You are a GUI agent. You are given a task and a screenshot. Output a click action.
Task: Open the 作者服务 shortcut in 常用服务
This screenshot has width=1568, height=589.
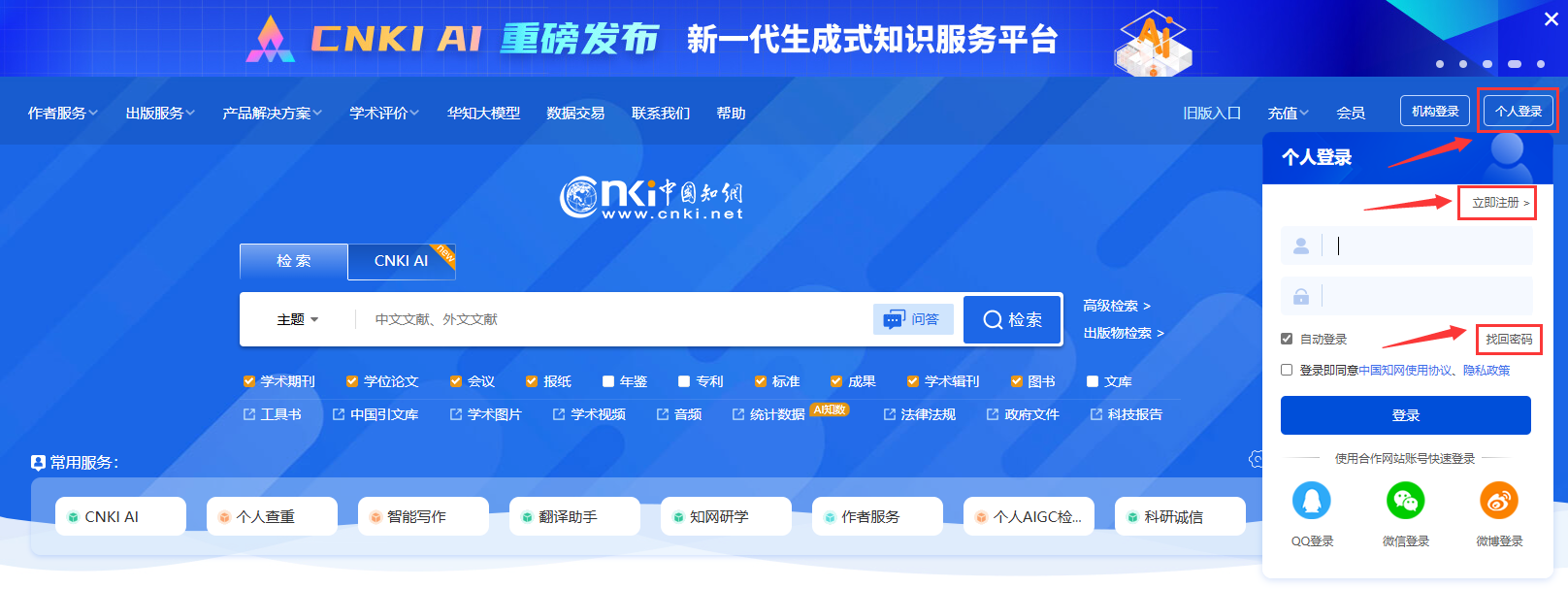click(x=877, y=516)
